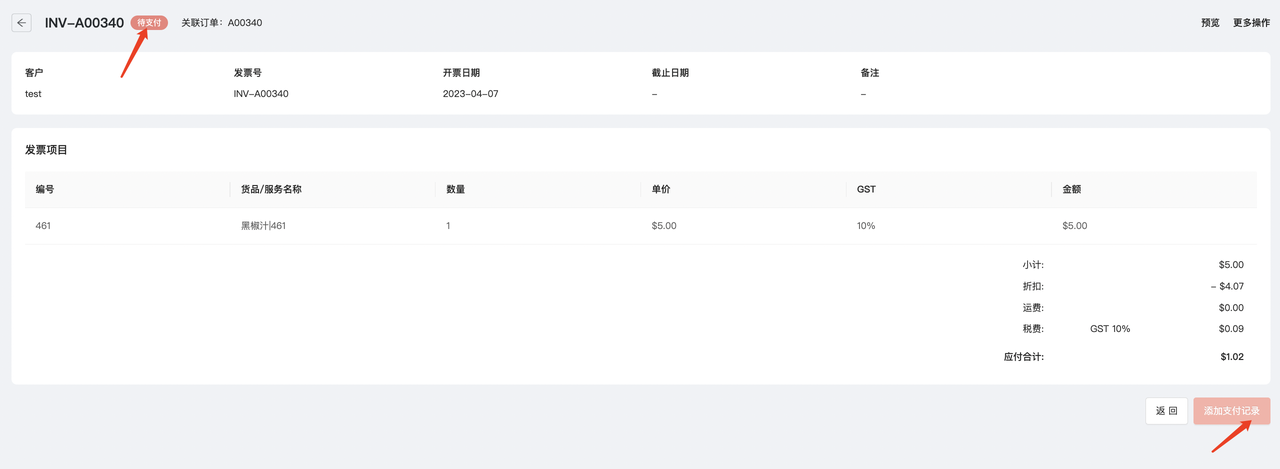The image size is (1280, 469).
Task: Click invoice number value INV-A00340
Action: pyautogui.click(x=261, y=94)
